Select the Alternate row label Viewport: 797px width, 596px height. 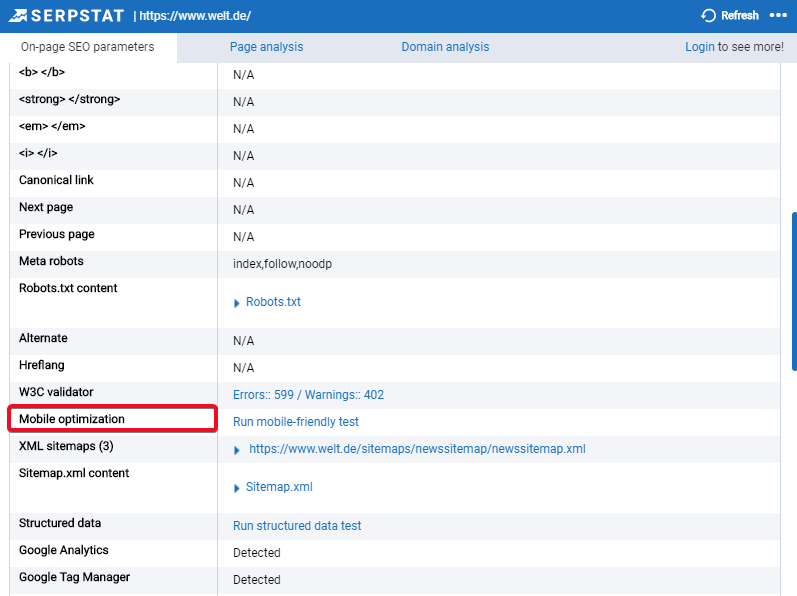click(x=43, y=338)
